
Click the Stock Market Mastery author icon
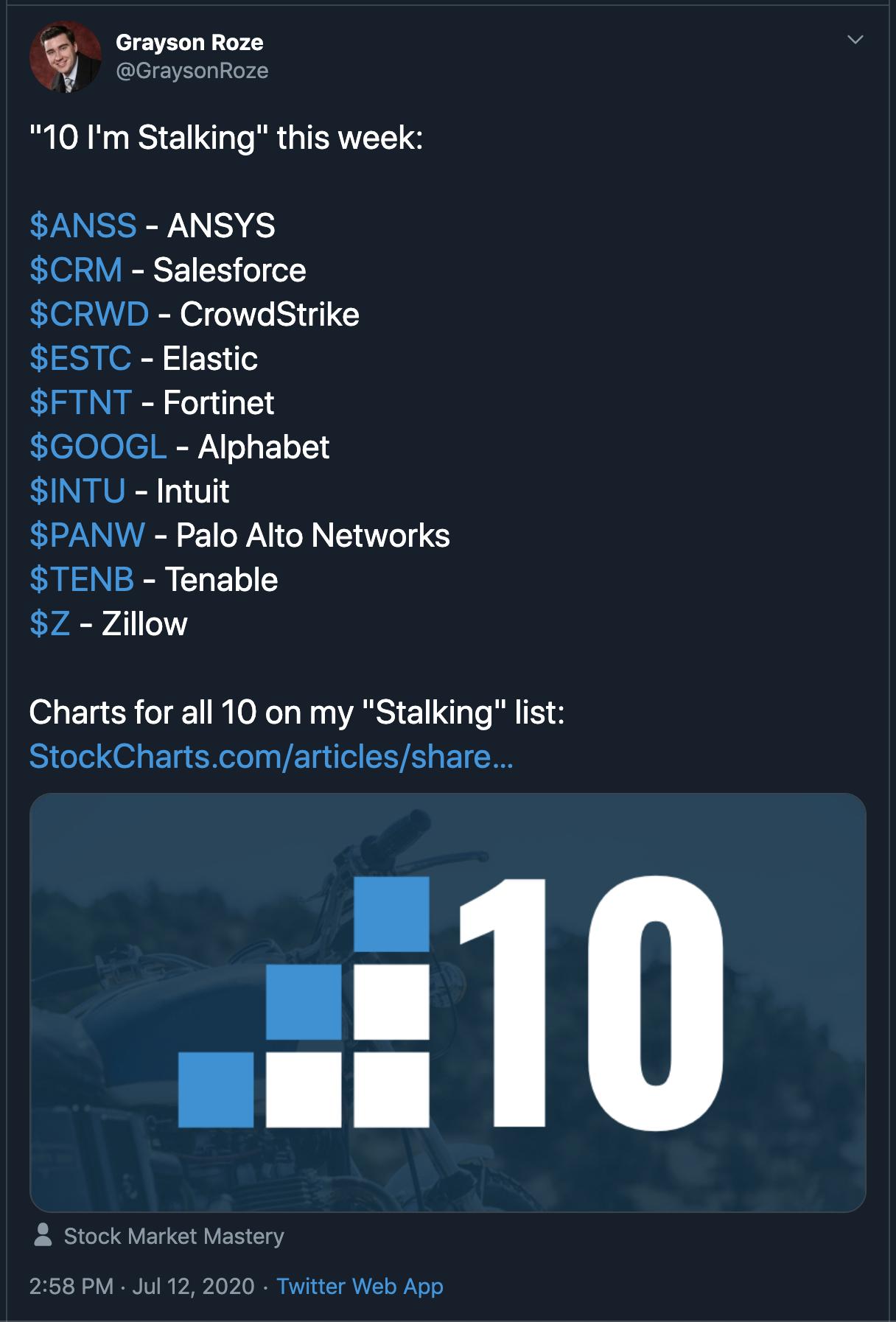pos(43,1235)
